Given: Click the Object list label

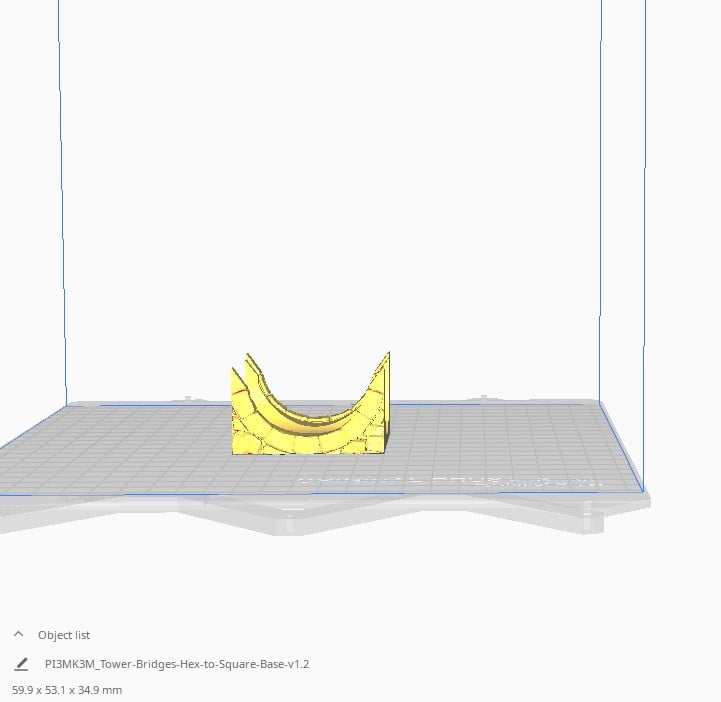Looking at the screenshot, I should point(64,635).
